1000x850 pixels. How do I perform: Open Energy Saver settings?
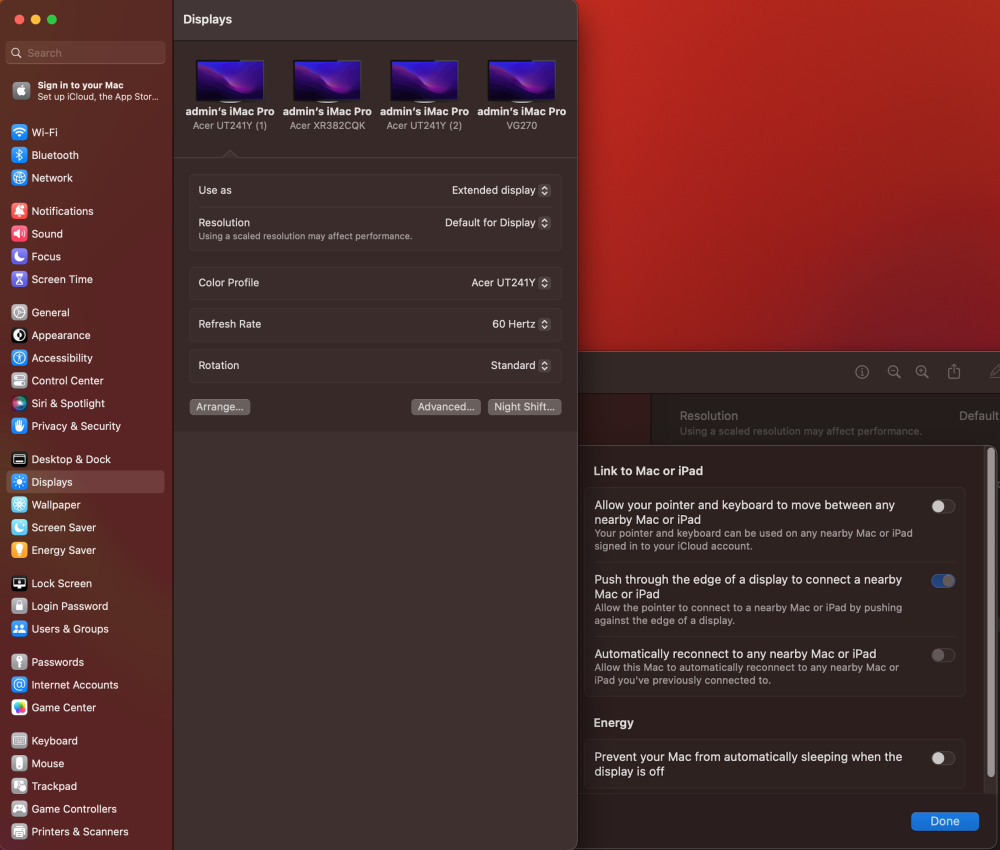(85, 550)
